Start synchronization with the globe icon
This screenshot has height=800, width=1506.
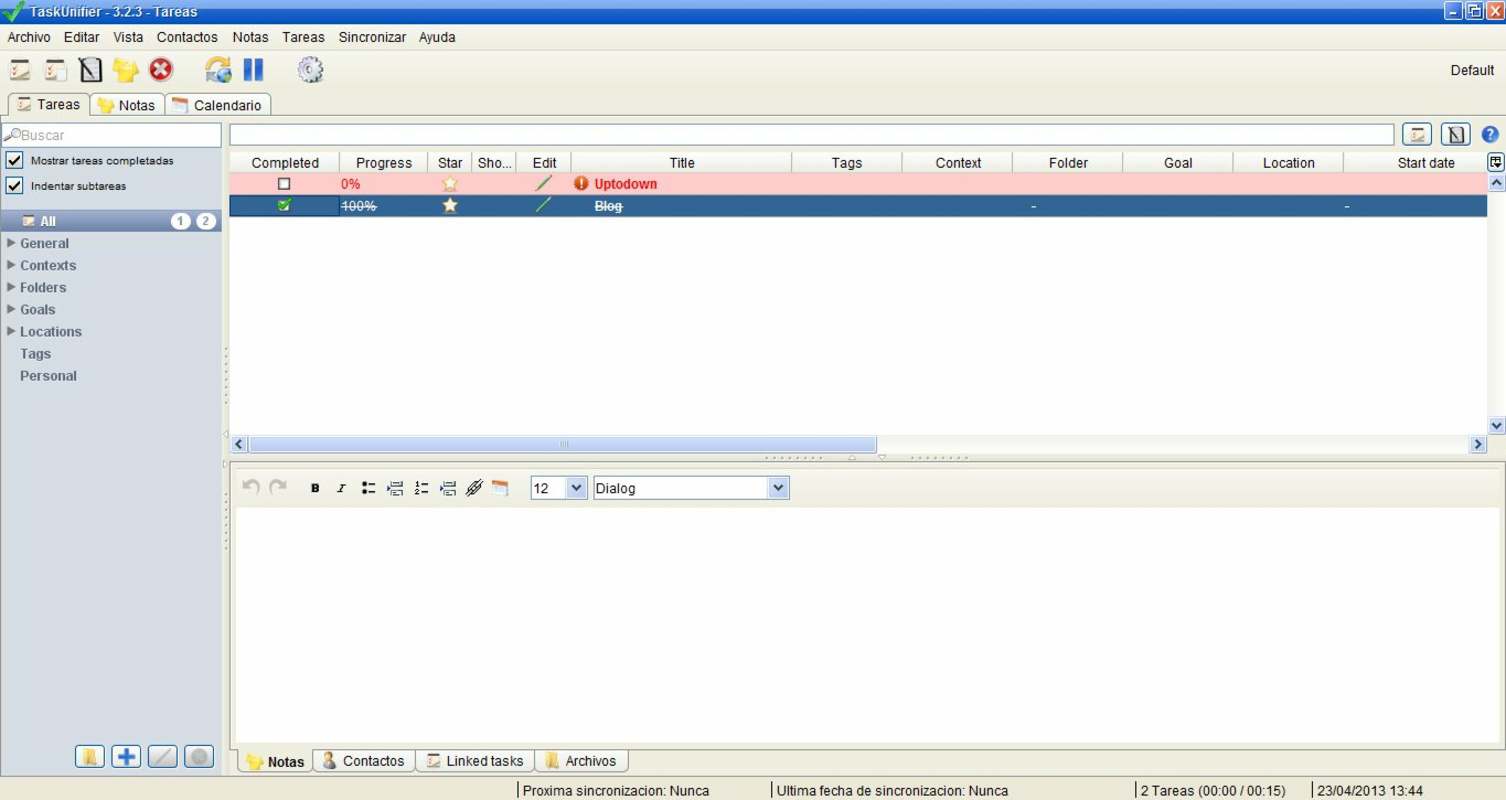pos(218,69)
